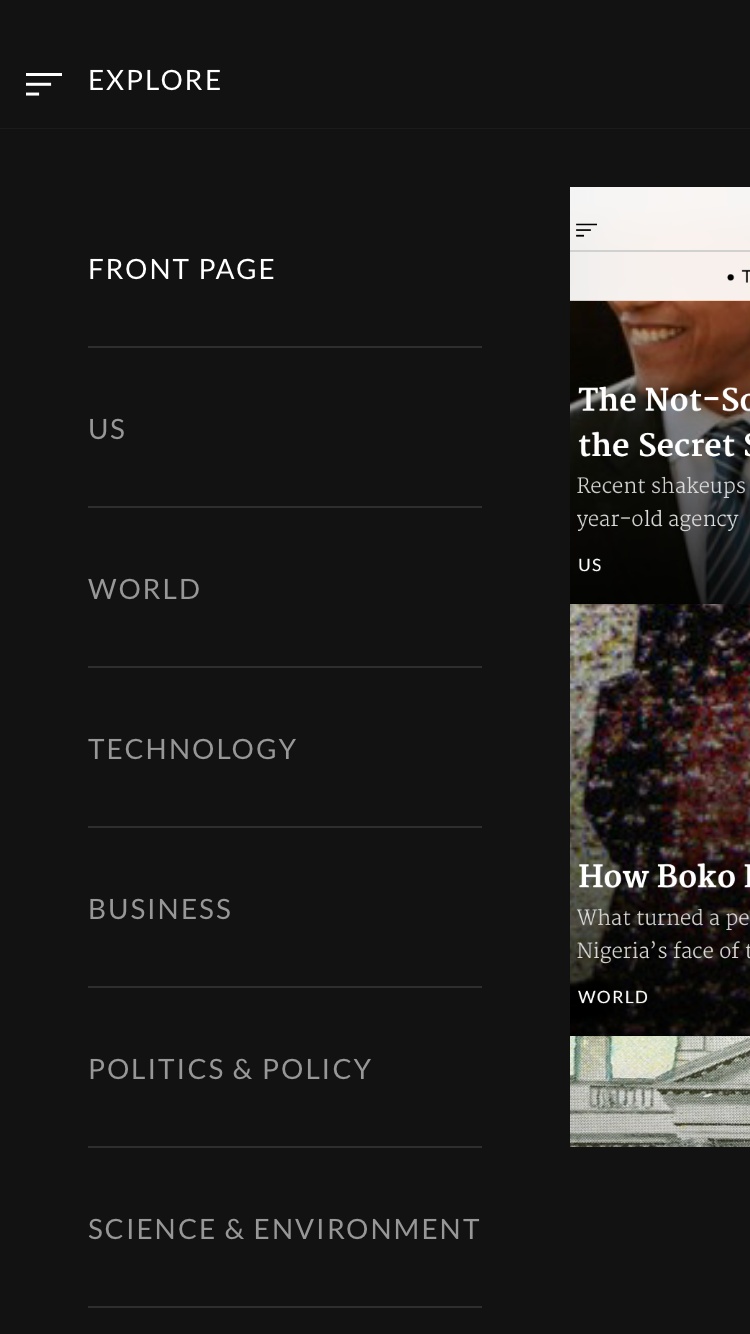
Task: Open the How Boko article headline
Action: tap(664, 876)
